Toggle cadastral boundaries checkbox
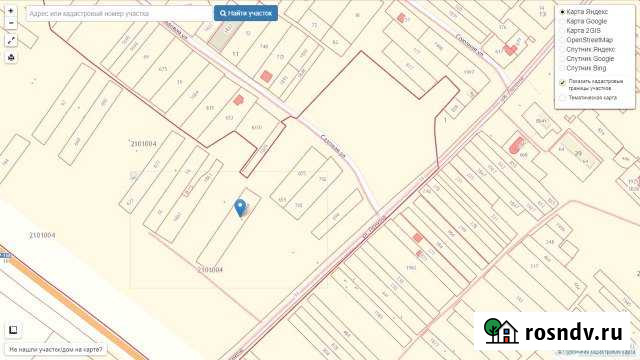640x360 pixels. tap(563, 82)
